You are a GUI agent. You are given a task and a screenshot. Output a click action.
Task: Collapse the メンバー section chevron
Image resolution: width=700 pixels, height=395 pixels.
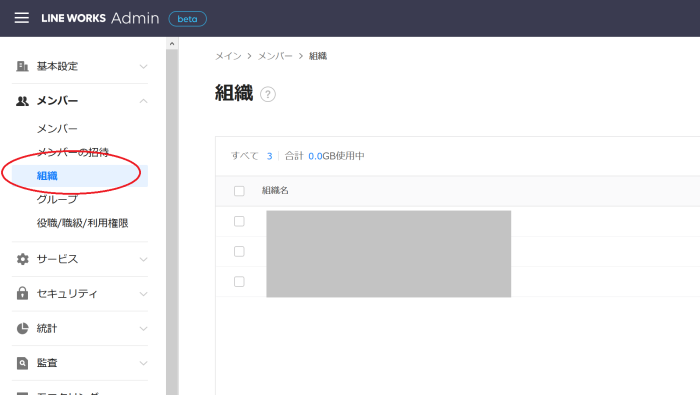pyautogui.click(x=143, y=101)
